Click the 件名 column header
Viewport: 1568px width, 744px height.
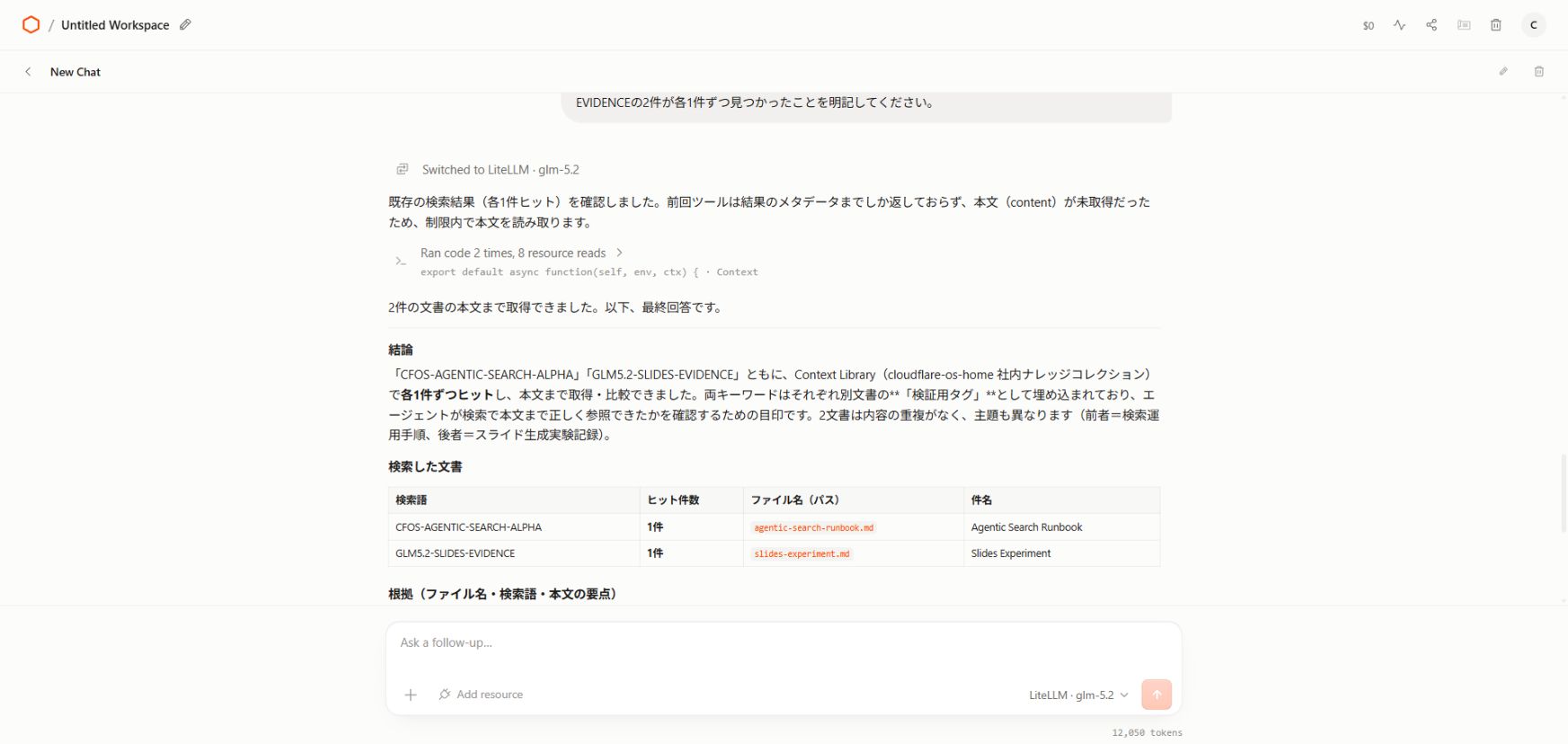pos(1061,500)
